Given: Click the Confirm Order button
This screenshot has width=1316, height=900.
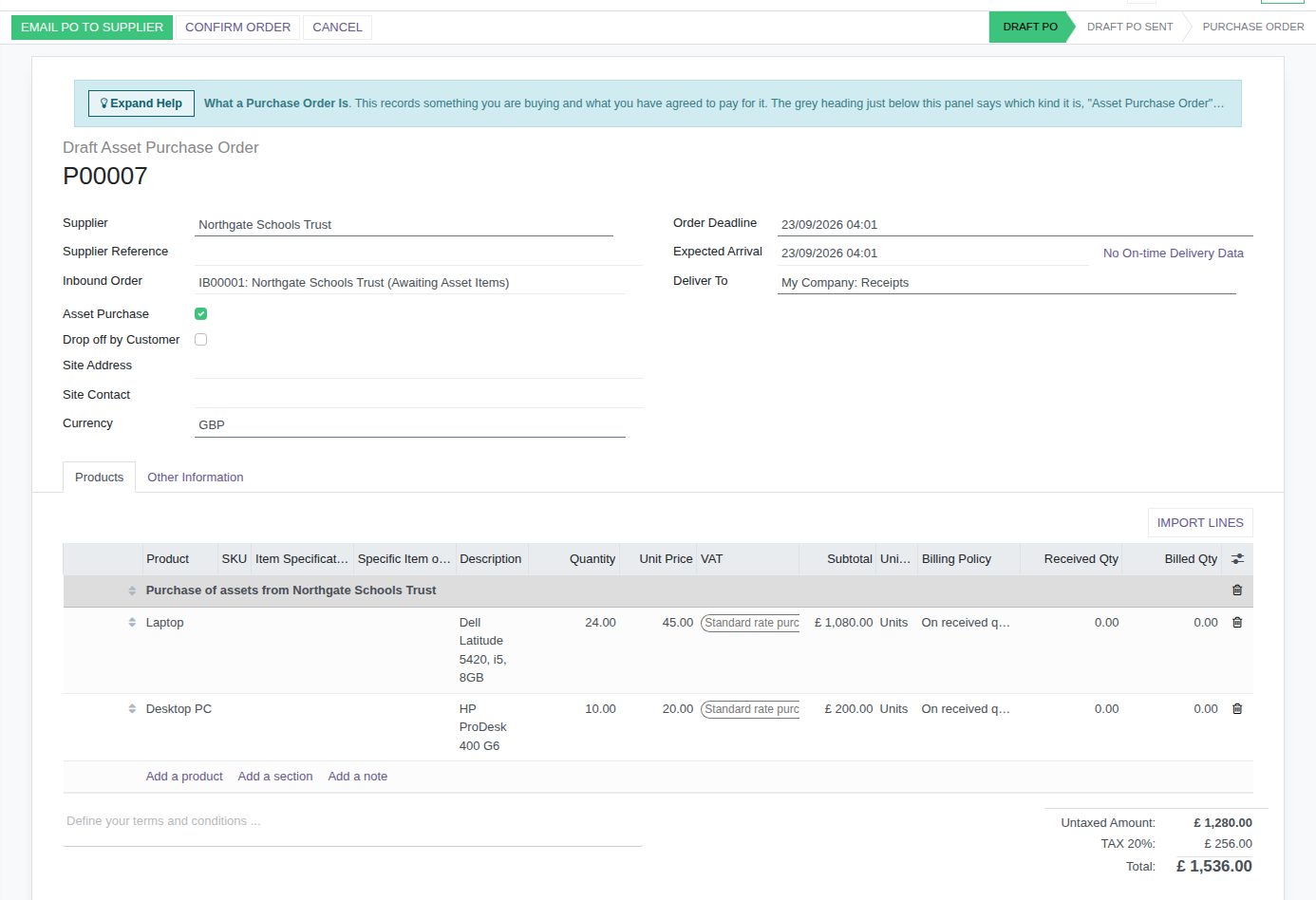Looking at the screenshot, I should click(237, 28).
